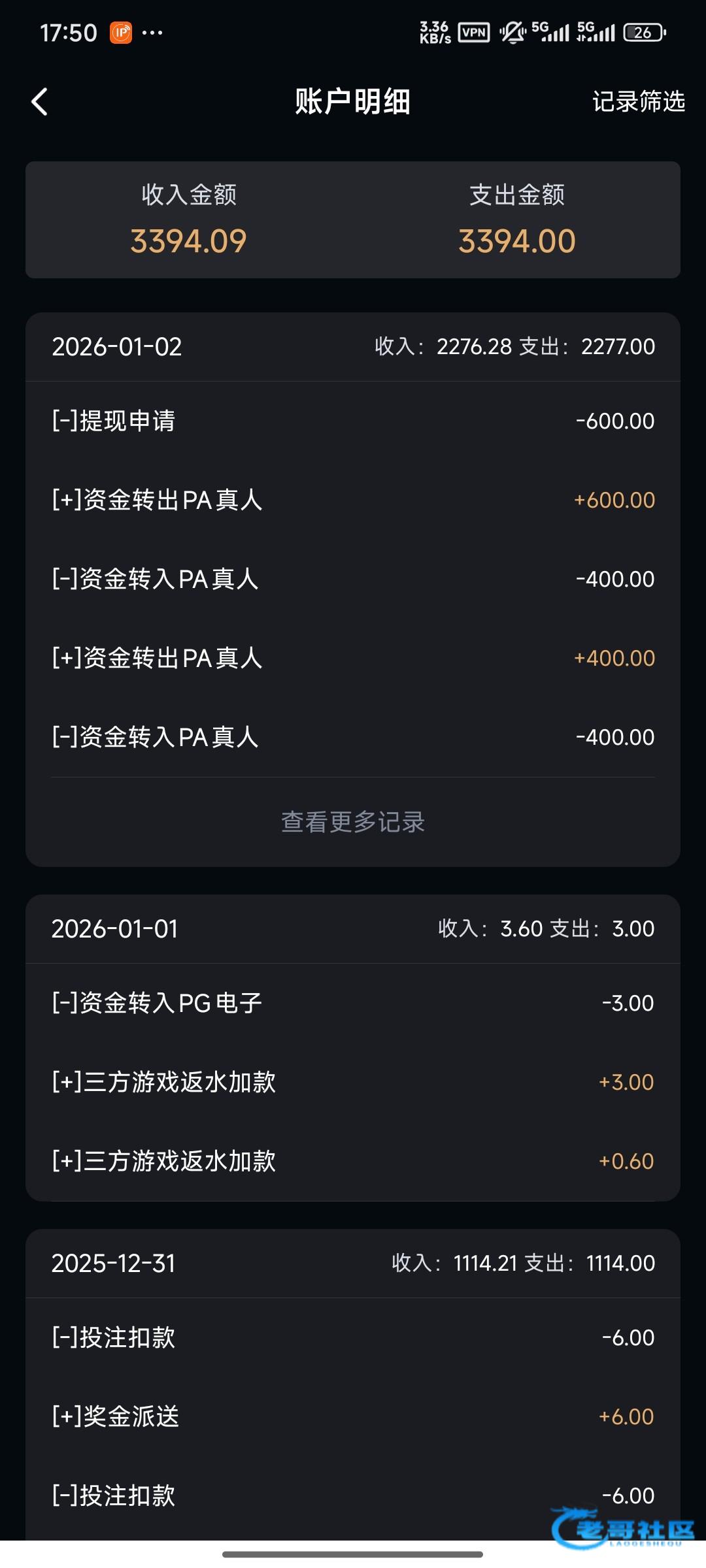Viewport: 706px width, 1568px height.
Task: Tap the battery level indicator
Action: (644, 33)
